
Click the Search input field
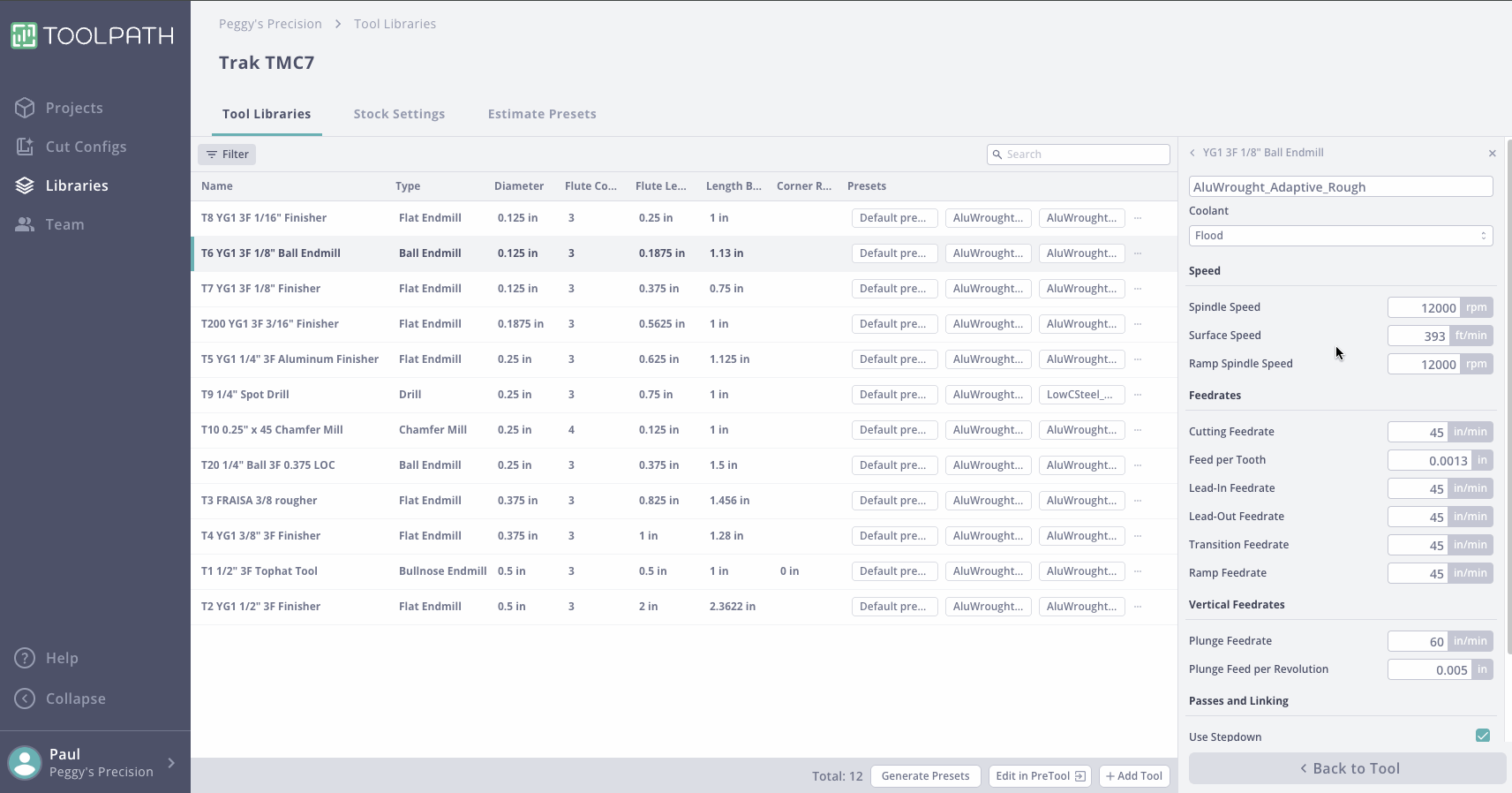coord(1079,155)
